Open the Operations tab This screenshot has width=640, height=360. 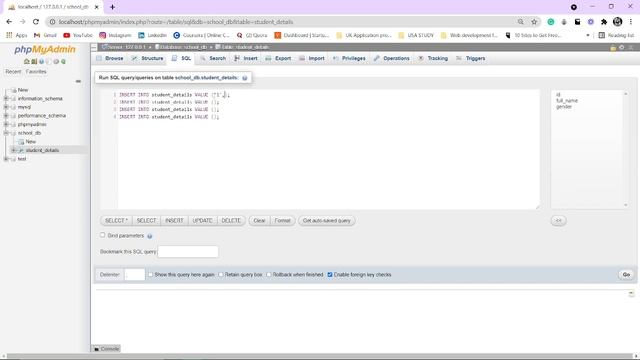pos(392,58)
